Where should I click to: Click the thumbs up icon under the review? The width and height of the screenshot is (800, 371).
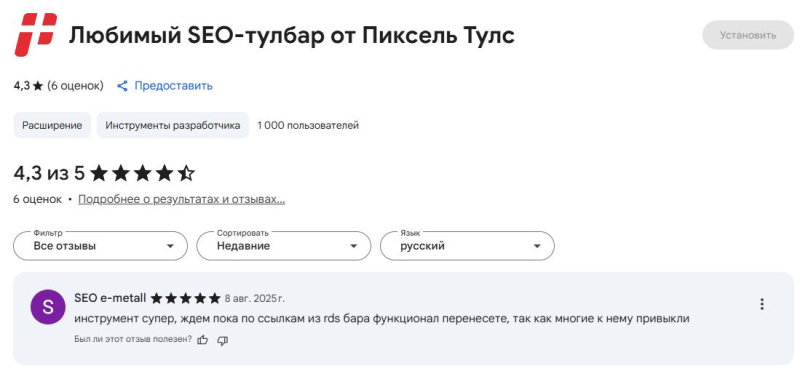[203, 340]
